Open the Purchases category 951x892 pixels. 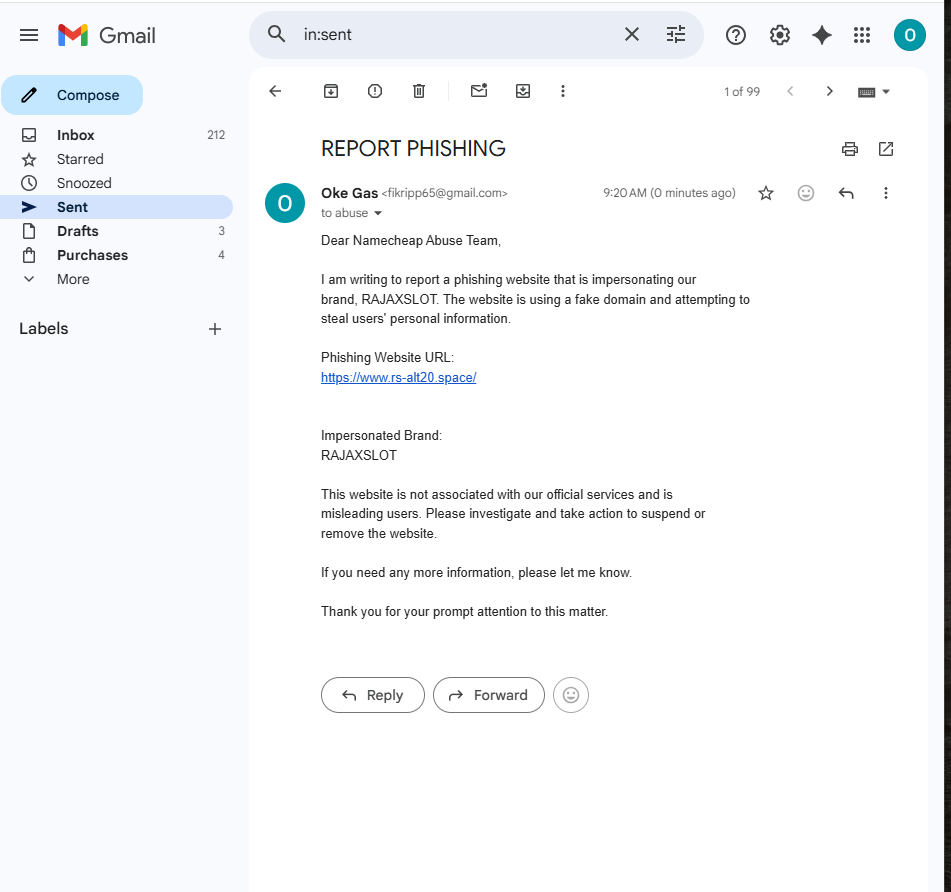click(116, 255)
